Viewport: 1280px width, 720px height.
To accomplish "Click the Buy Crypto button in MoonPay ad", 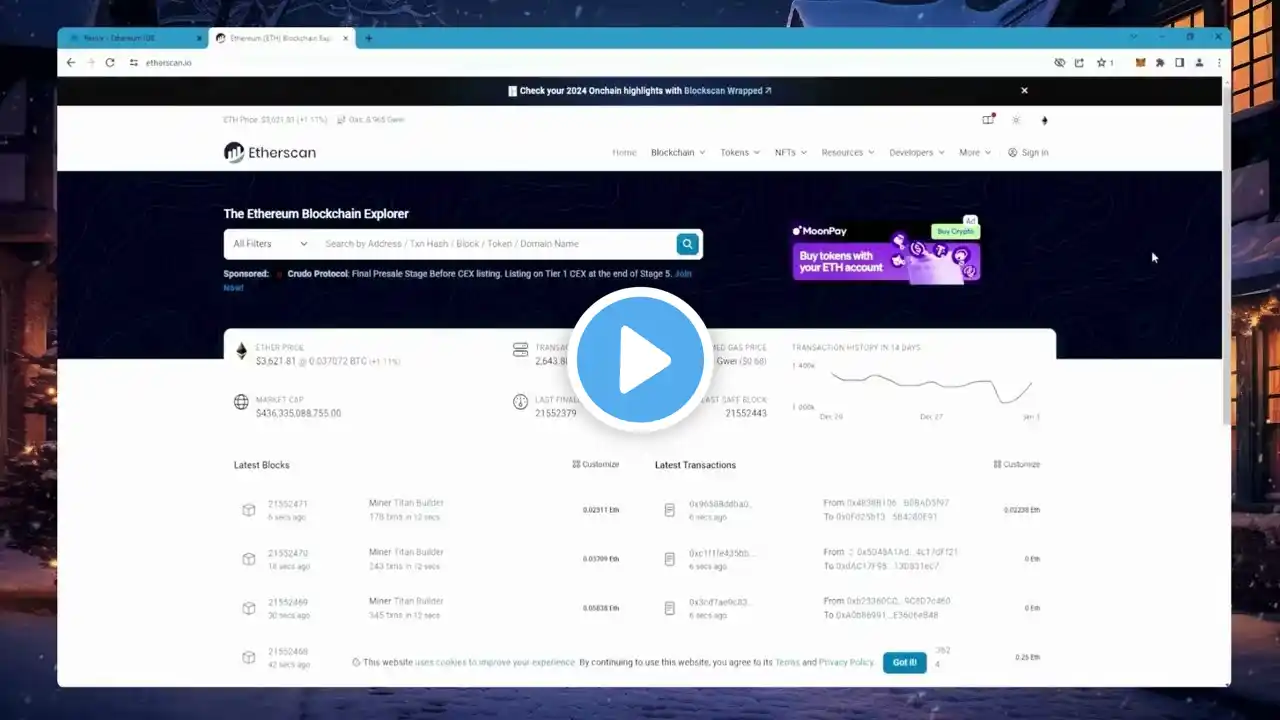I will [955, 231].
